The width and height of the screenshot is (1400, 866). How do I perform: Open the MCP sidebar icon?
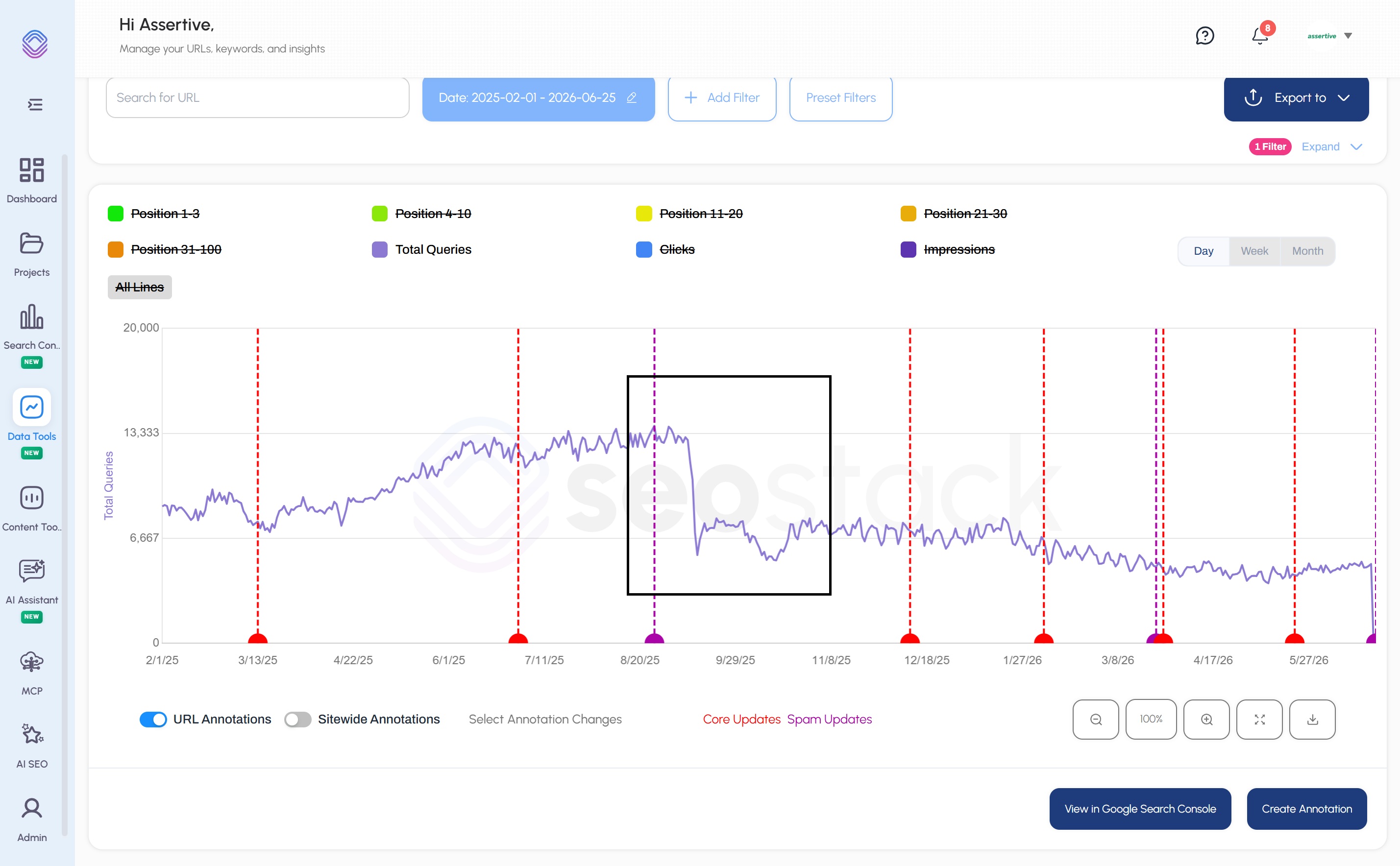(31, 662)
